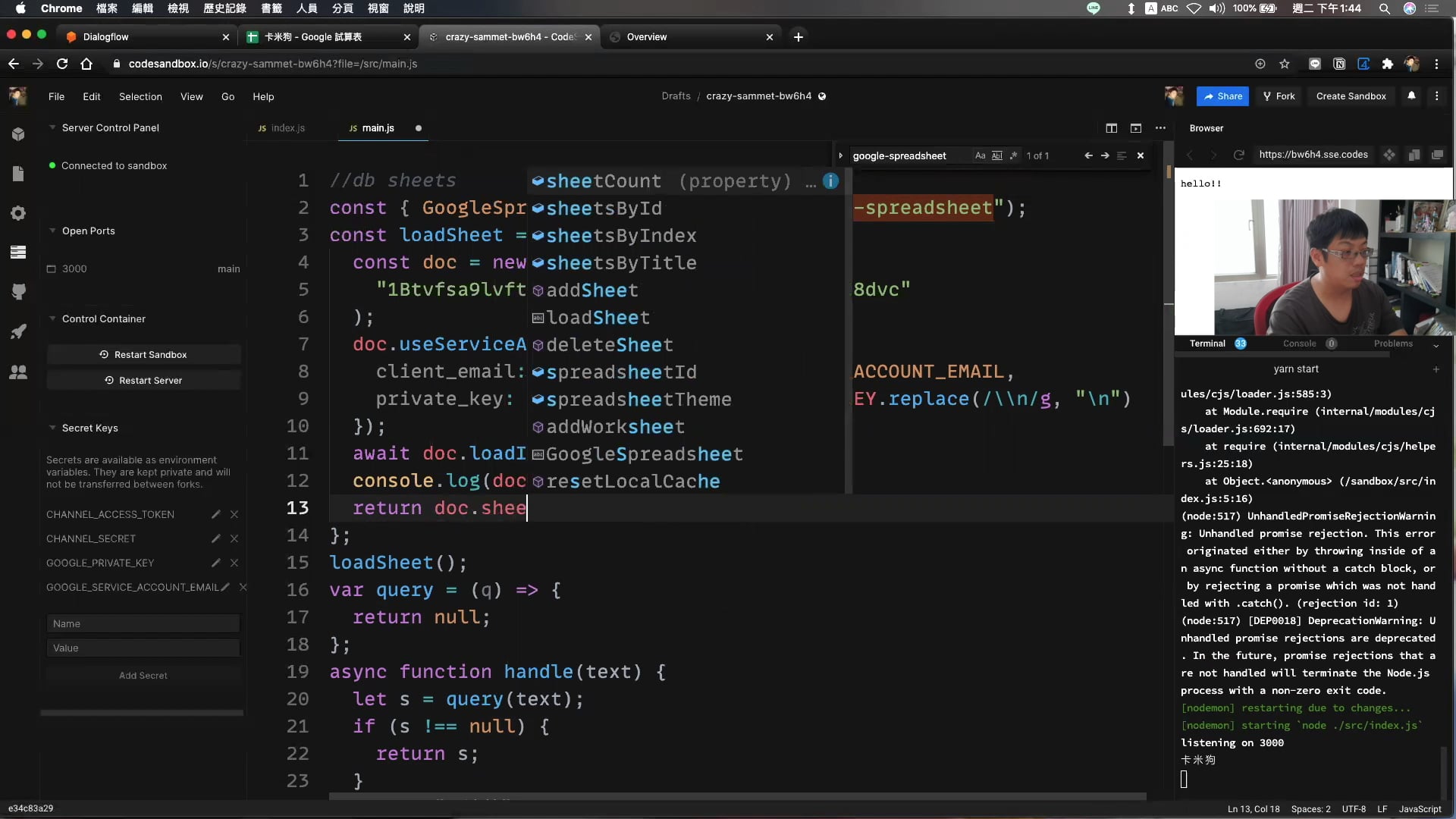Focus the secret Name input field
1456x819 pixels.
pyautogui.click(x=143, y=623)
